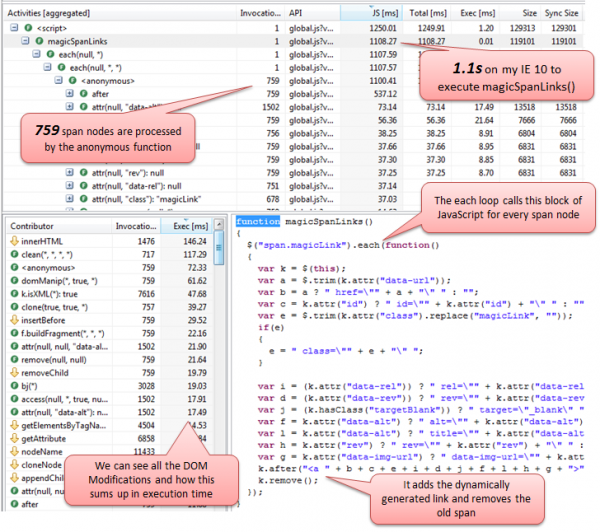The height and width of the screenshot is (532, 600).
Task: Click the green icon beside attr(null, "data-rel"): null
Action: click(x=84, y=186)
